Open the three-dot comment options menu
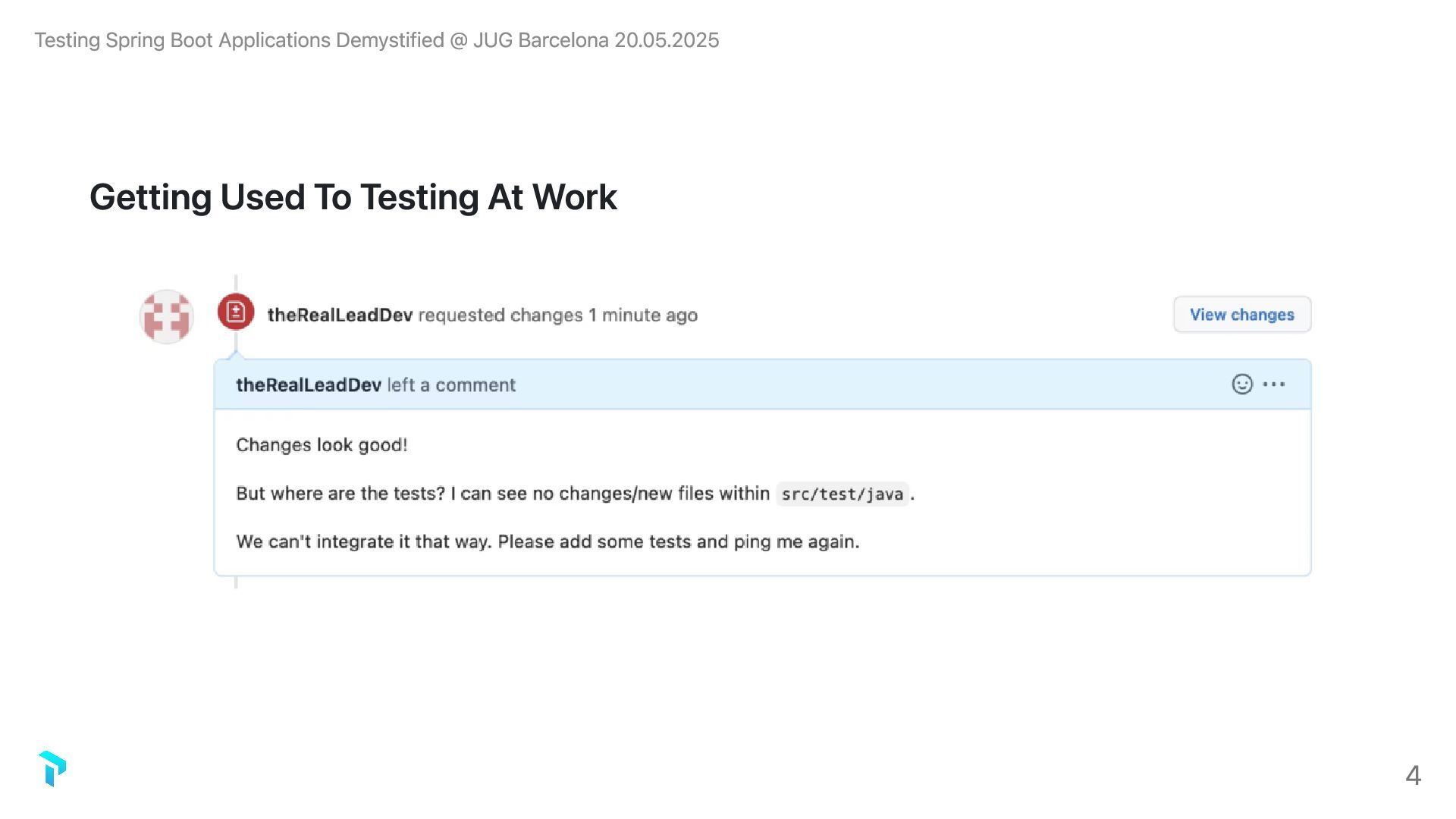Viewport: 1456px width, 819px height. tap(1274, 384)
